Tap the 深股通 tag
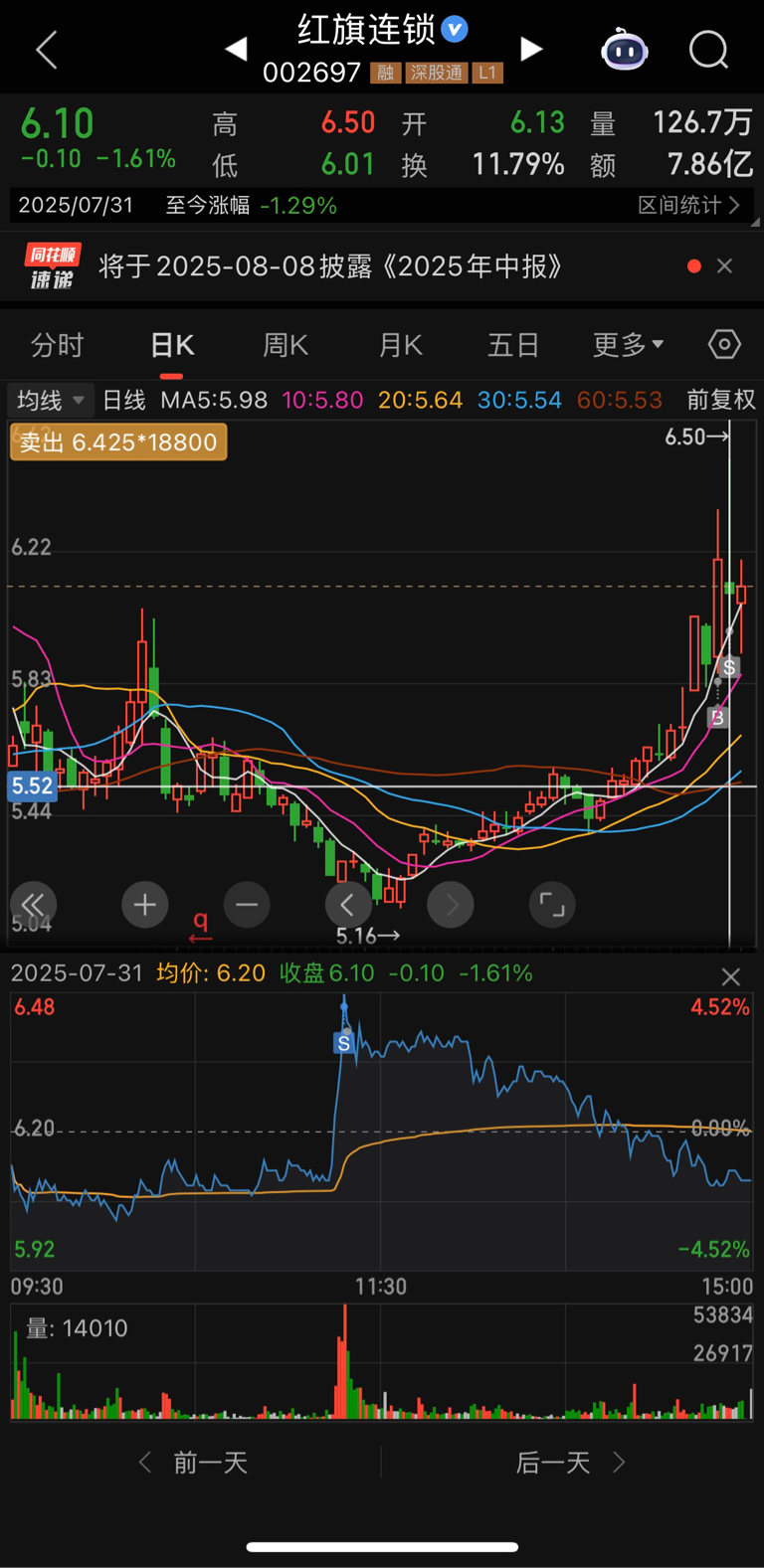The width and height of the screenshot is (764, 1568). pyautogui.click(x=436, y=73)
